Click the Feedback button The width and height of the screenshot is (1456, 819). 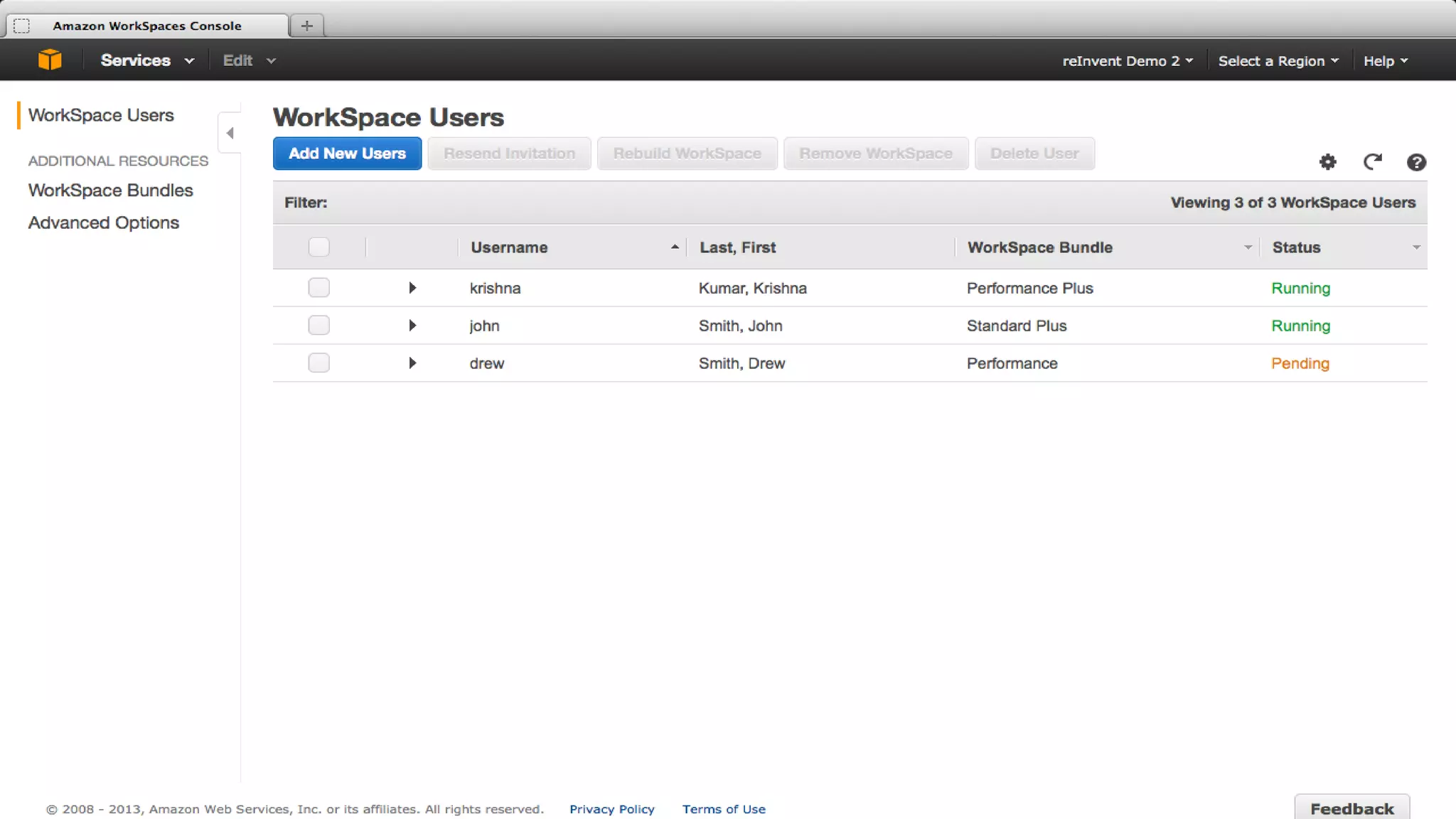pyautogui.click(x=1351, y=808)
